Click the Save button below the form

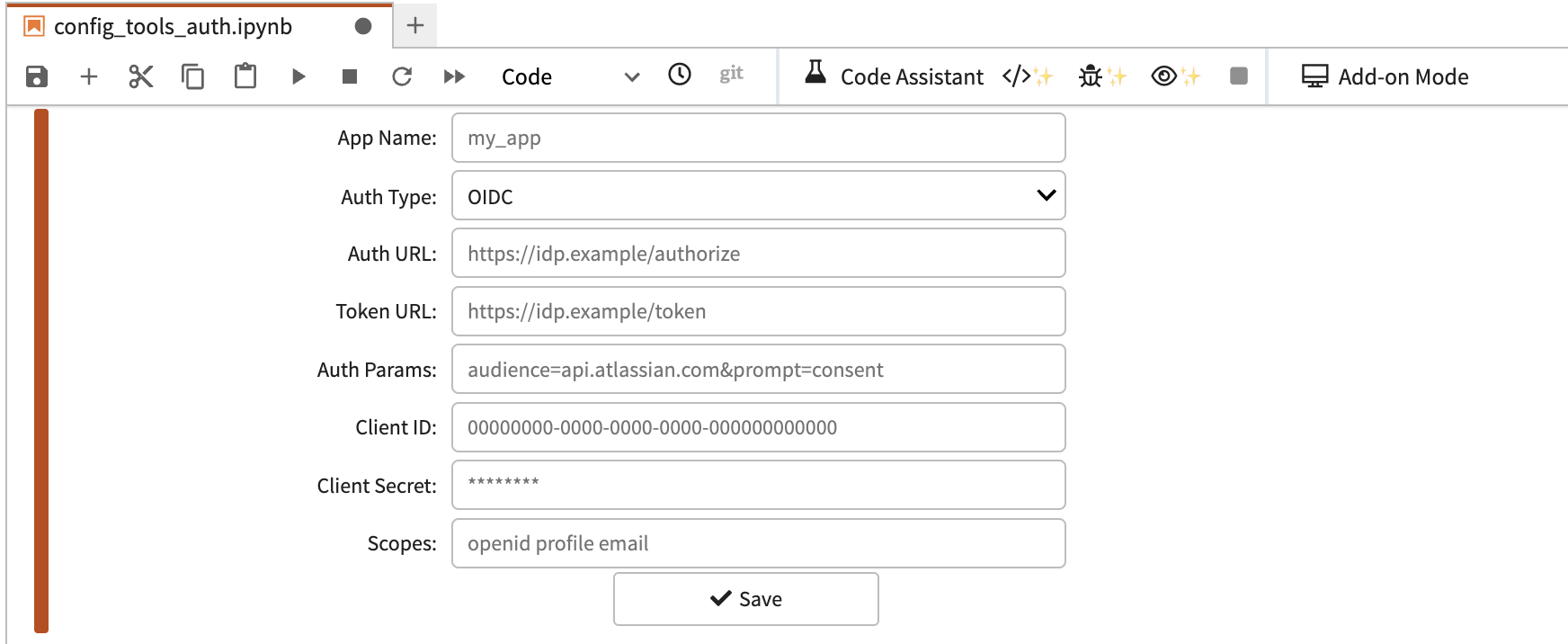(745, 598)
